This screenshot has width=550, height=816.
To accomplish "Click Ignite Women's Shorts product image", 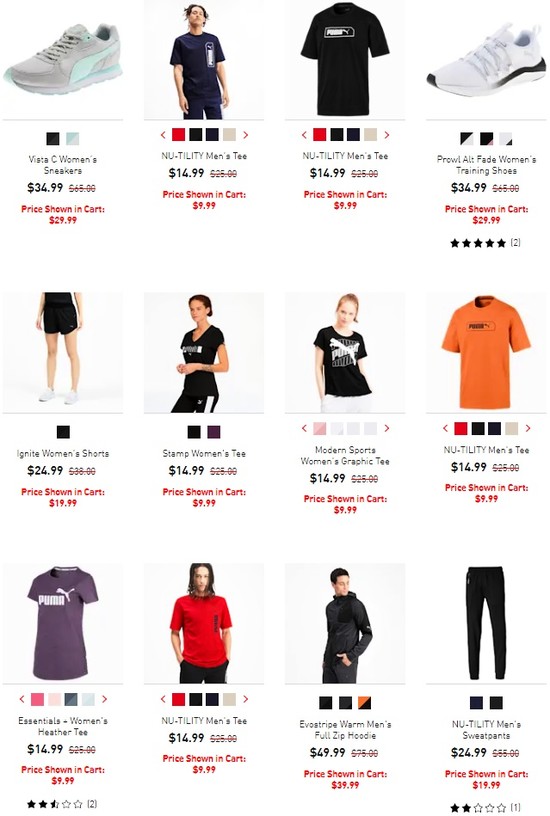I will pos(62,352).
